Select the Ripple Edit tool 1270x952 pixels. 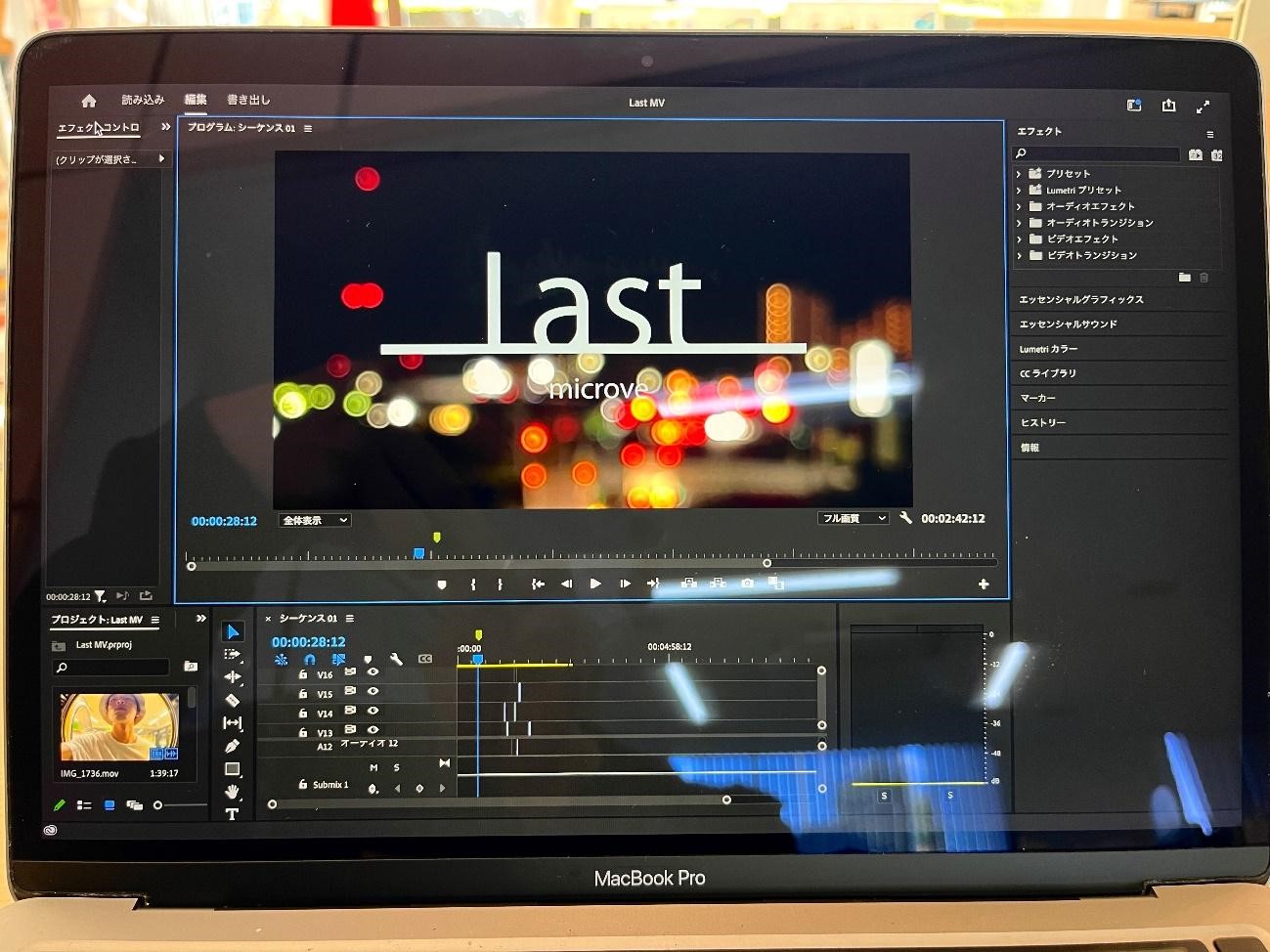[233, 676]
